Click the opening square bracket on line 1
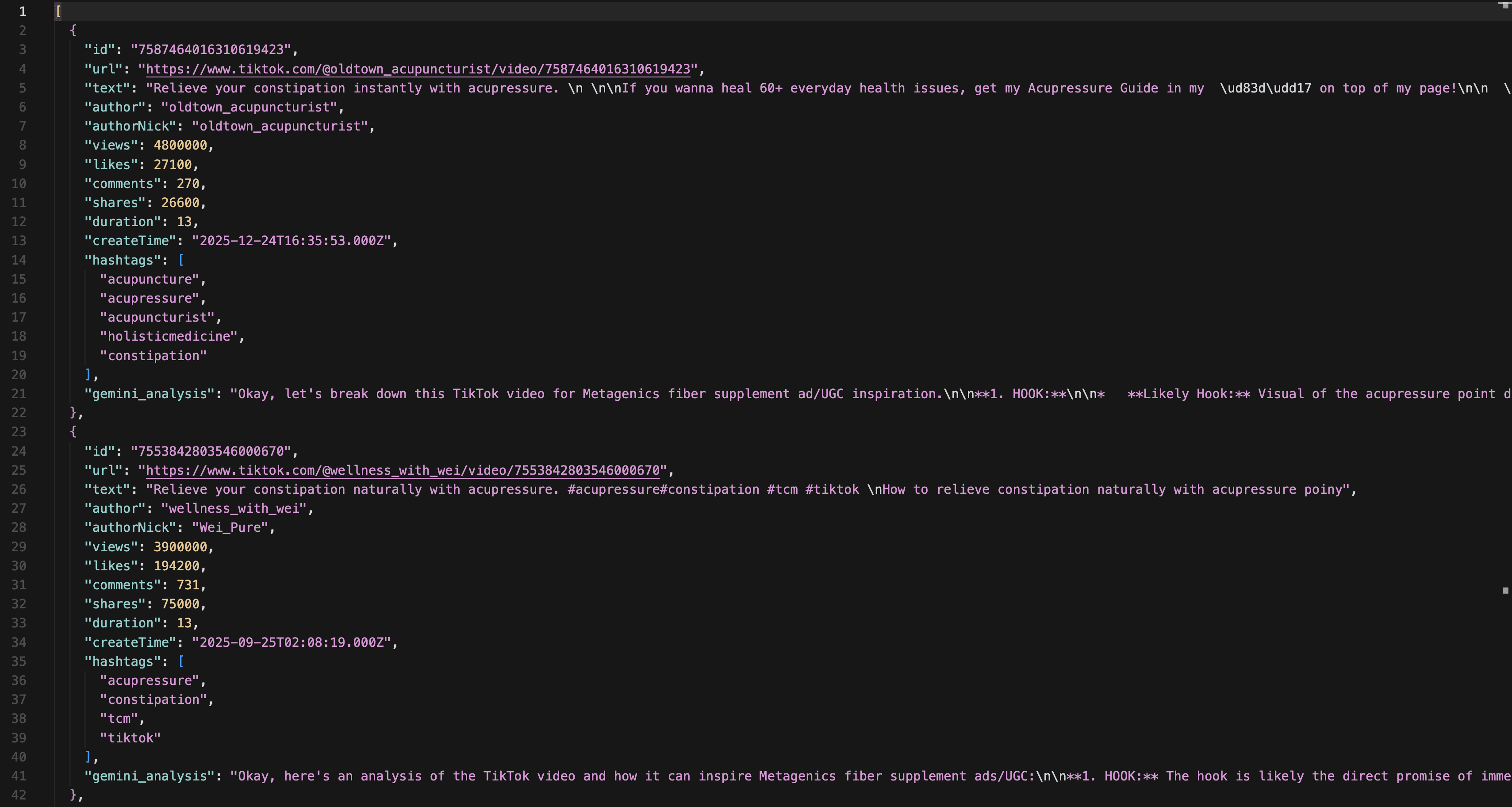Viewport: 1512px width, 807px height. pos(59,11)
